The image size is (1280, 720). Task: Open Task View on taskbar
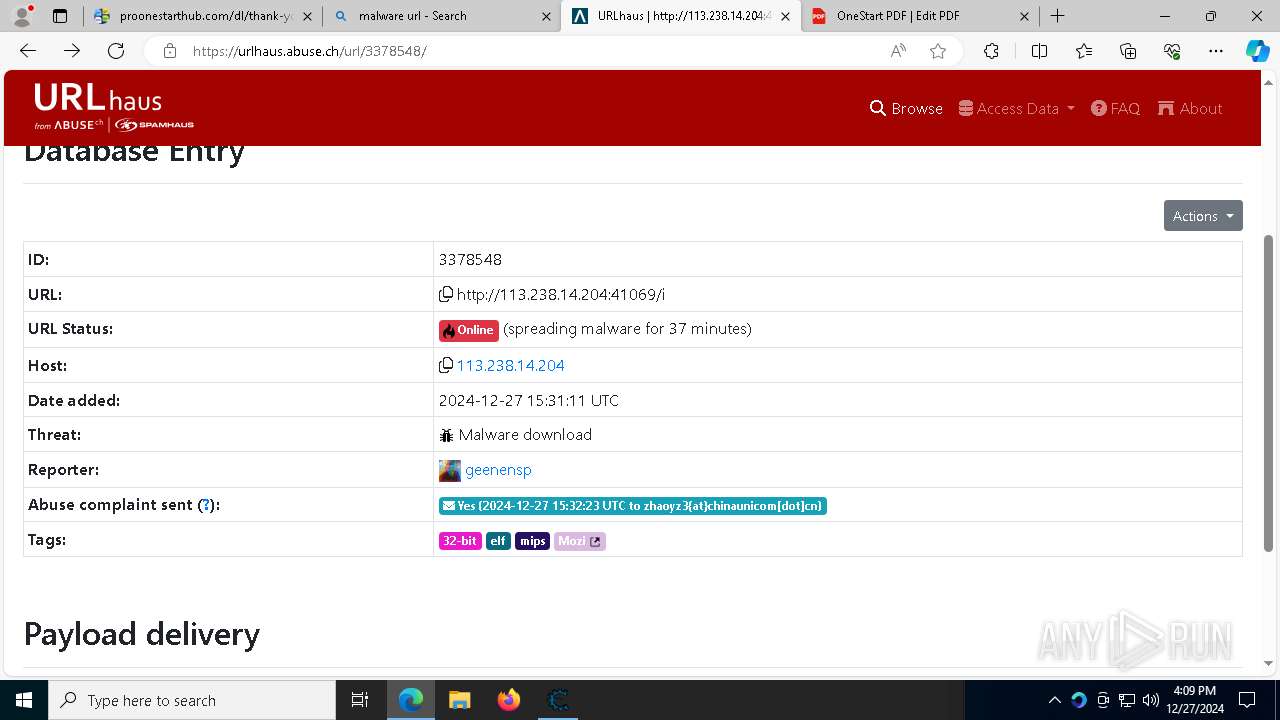(x=360, y=700)
